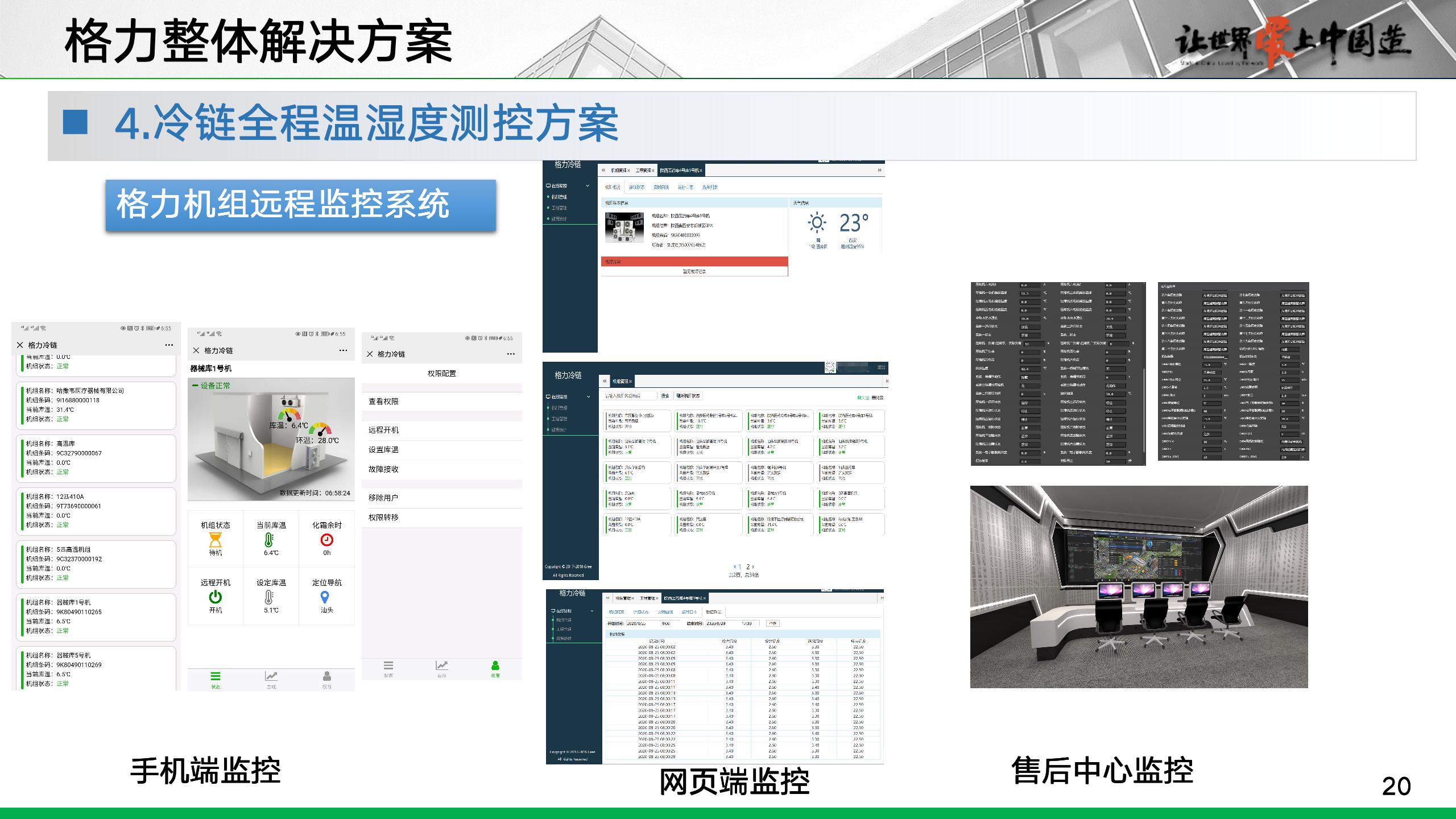Click the control room photo thumbnail

point(1139,586)
